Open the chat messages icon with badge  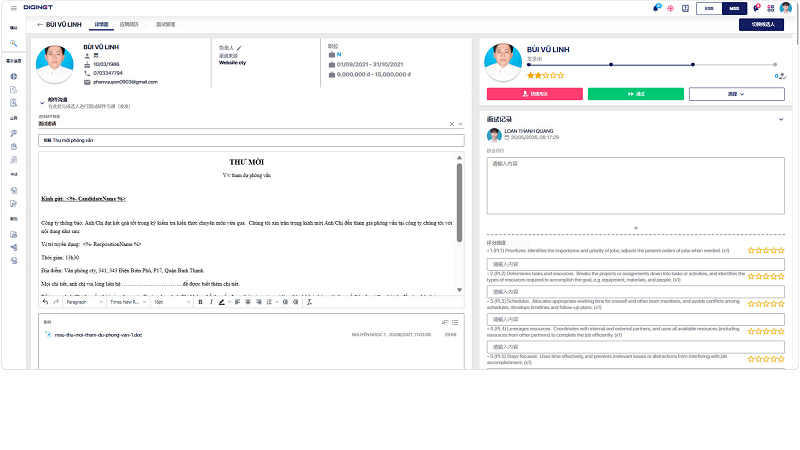(757, 8)
